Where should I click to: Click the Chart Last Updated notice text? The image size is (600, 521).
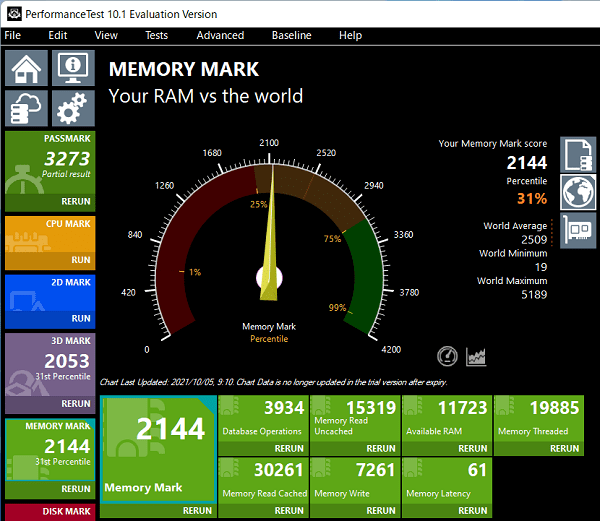[273, 382]
